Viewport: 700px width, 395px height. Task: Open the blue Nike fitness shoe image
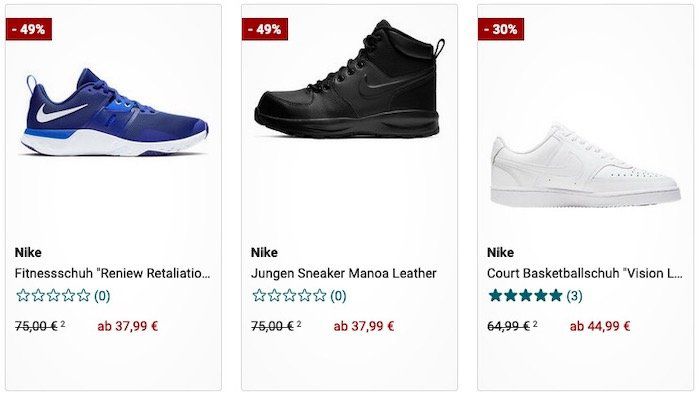(114, 112)
